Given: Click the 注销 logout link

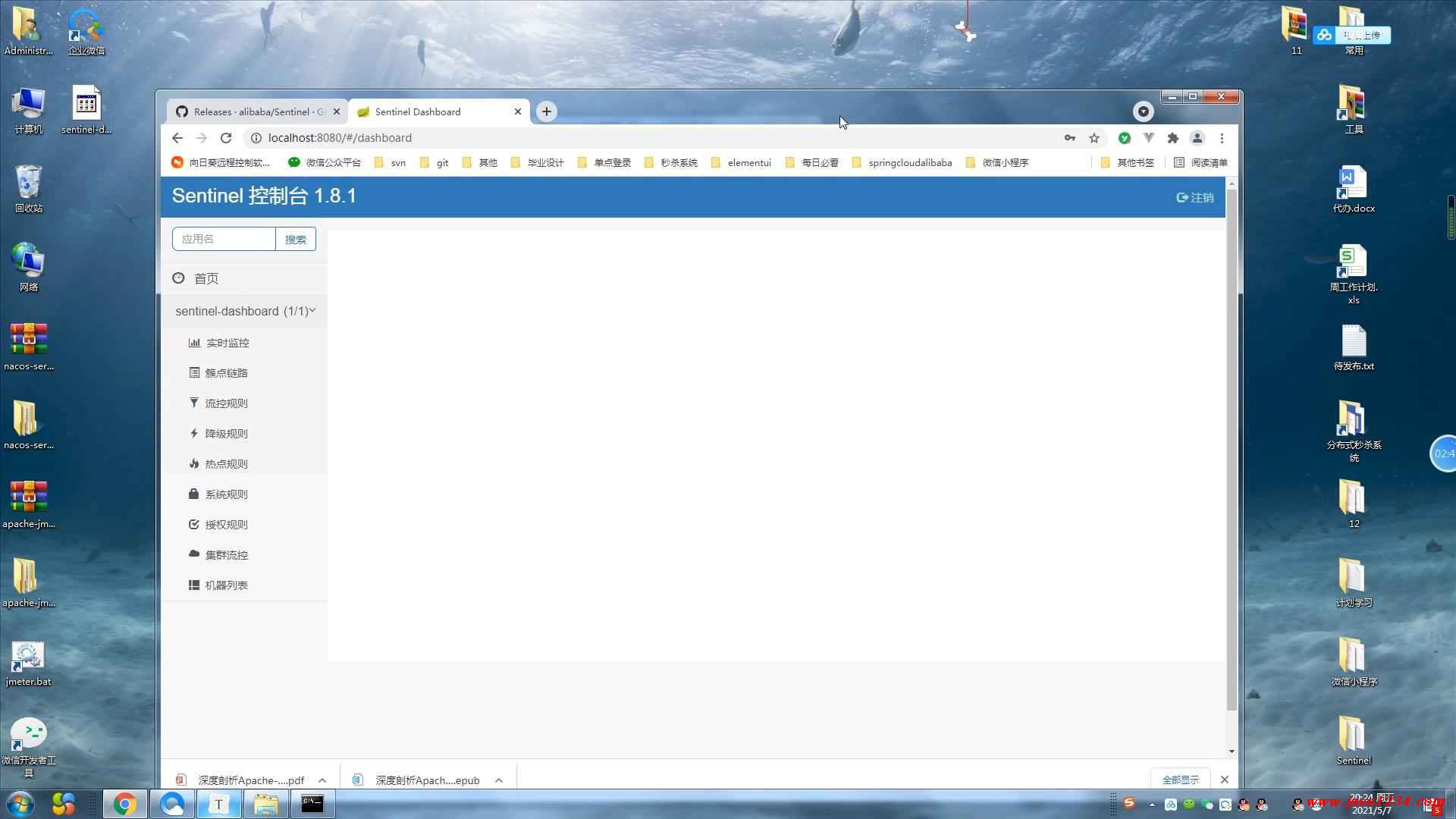Looking at the screenshot, I should coord(1195,197).
